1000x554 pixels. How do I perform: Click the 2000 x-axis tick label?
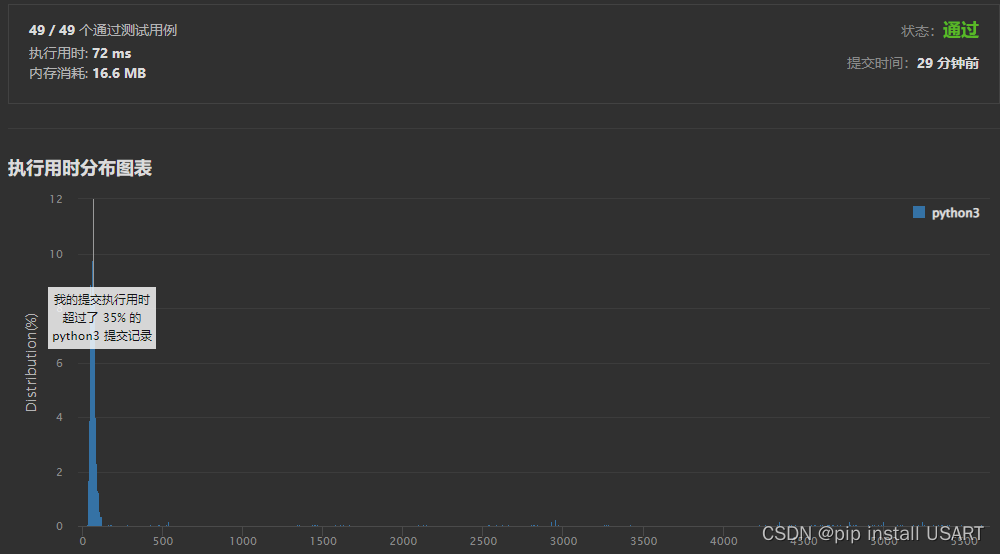(403, 541)
